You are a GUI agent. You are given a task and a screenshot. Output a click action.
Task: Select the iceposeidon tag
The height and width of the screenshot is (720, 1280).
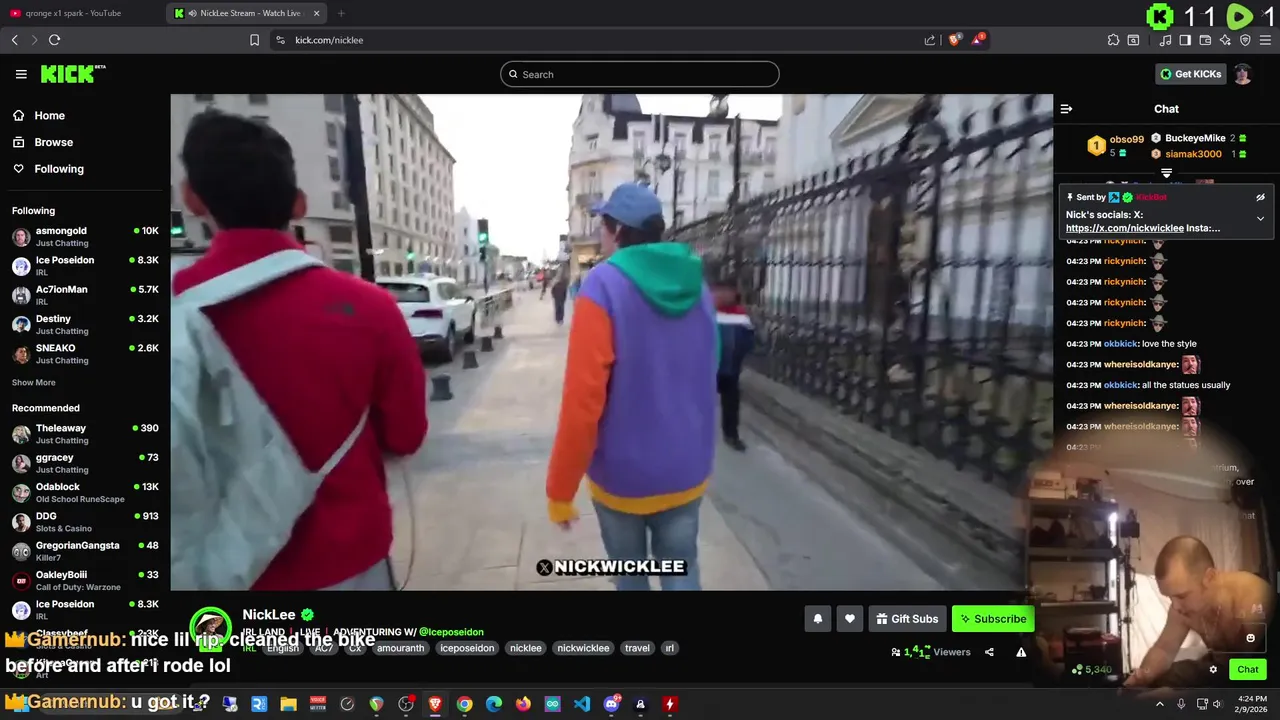[x=467, y=648]
